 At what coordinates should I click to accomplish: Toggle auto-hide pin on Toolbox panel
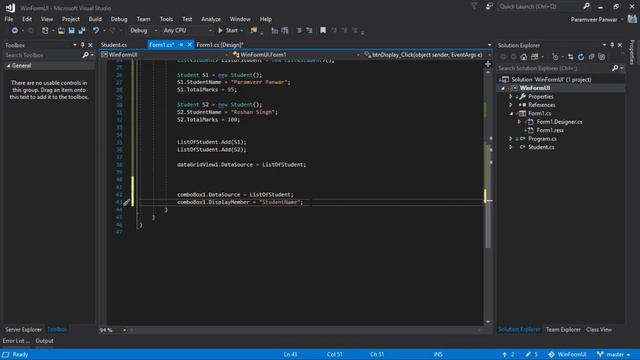tap(82, 45)
